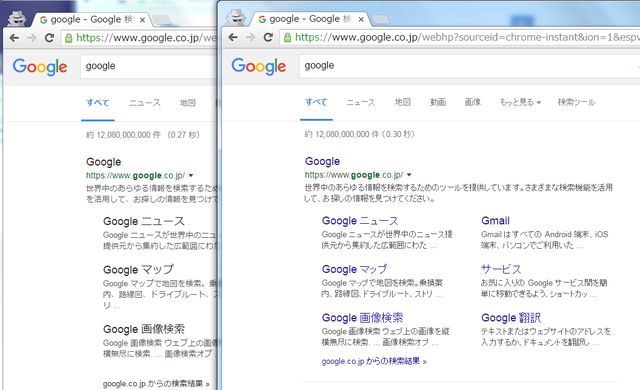640x390 pixels.
Task: Open Gmail link in right window
Action: point(496,221)
